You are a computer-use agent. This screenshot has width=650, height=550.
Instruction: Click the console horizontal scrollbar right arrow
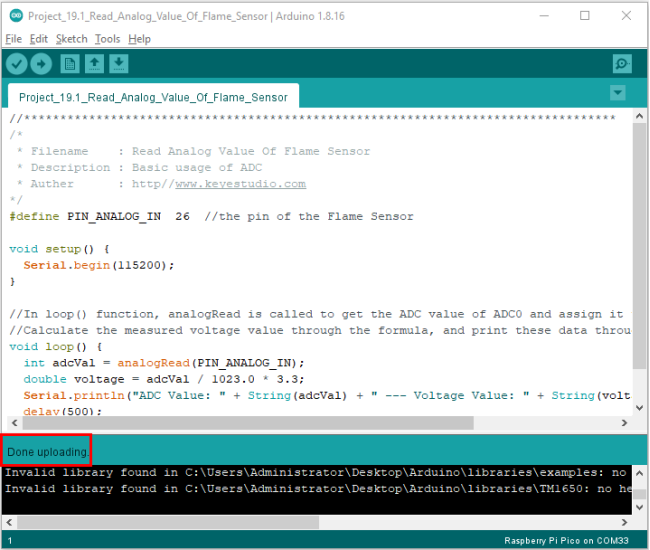click(624, 522)
